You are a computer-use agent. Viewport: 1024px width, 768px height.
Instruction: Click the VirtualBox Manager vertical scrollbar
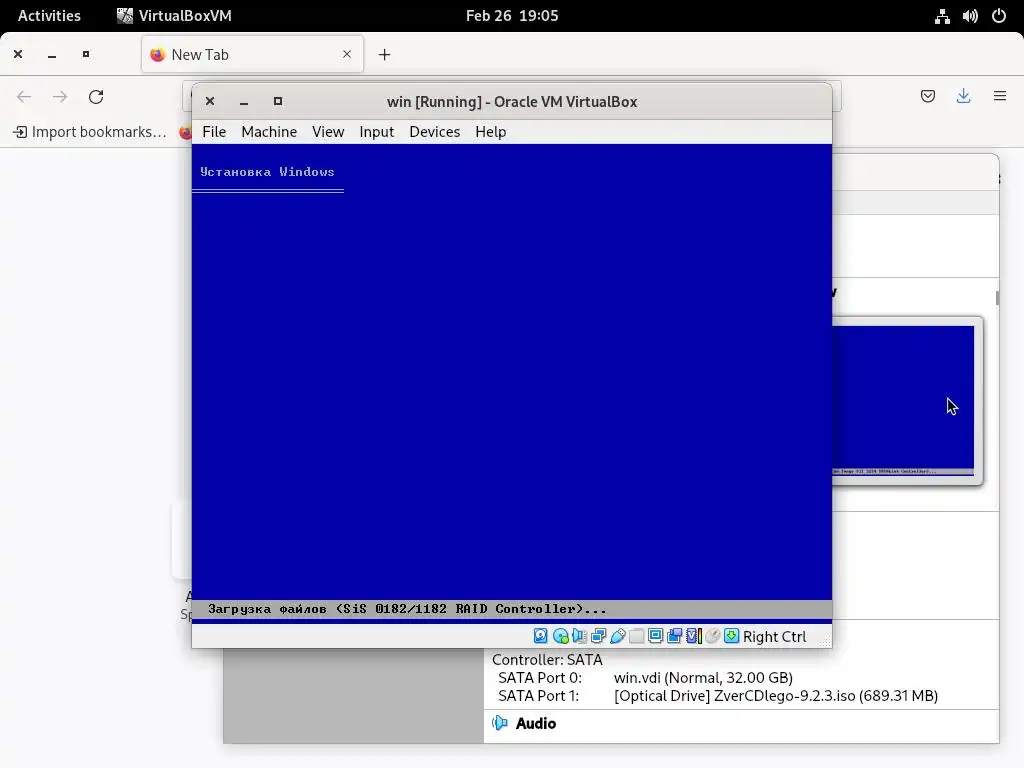tap(997, 298)
